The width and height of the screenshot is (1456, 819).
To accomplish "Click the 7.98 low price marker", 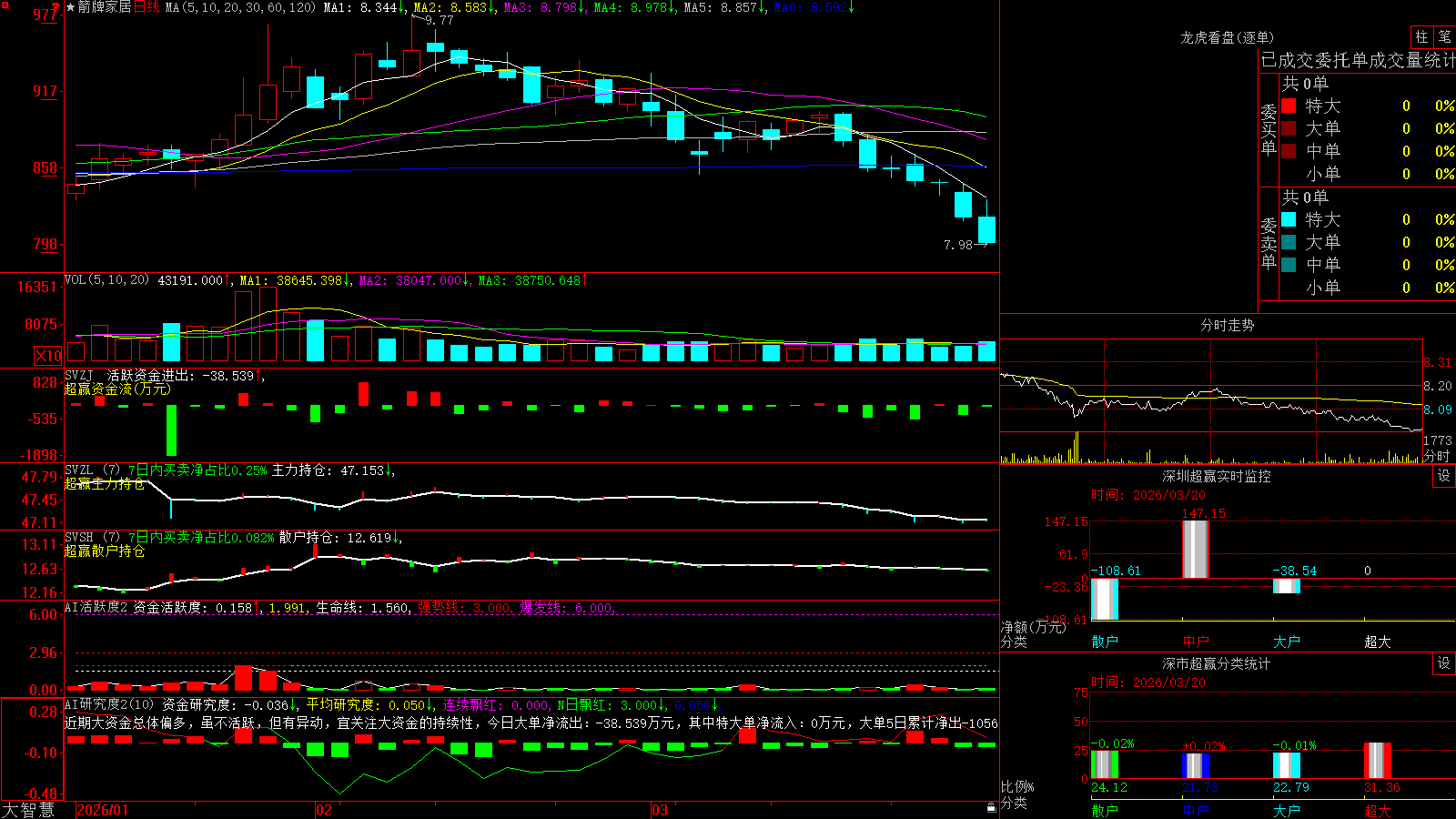I will 958,245.
